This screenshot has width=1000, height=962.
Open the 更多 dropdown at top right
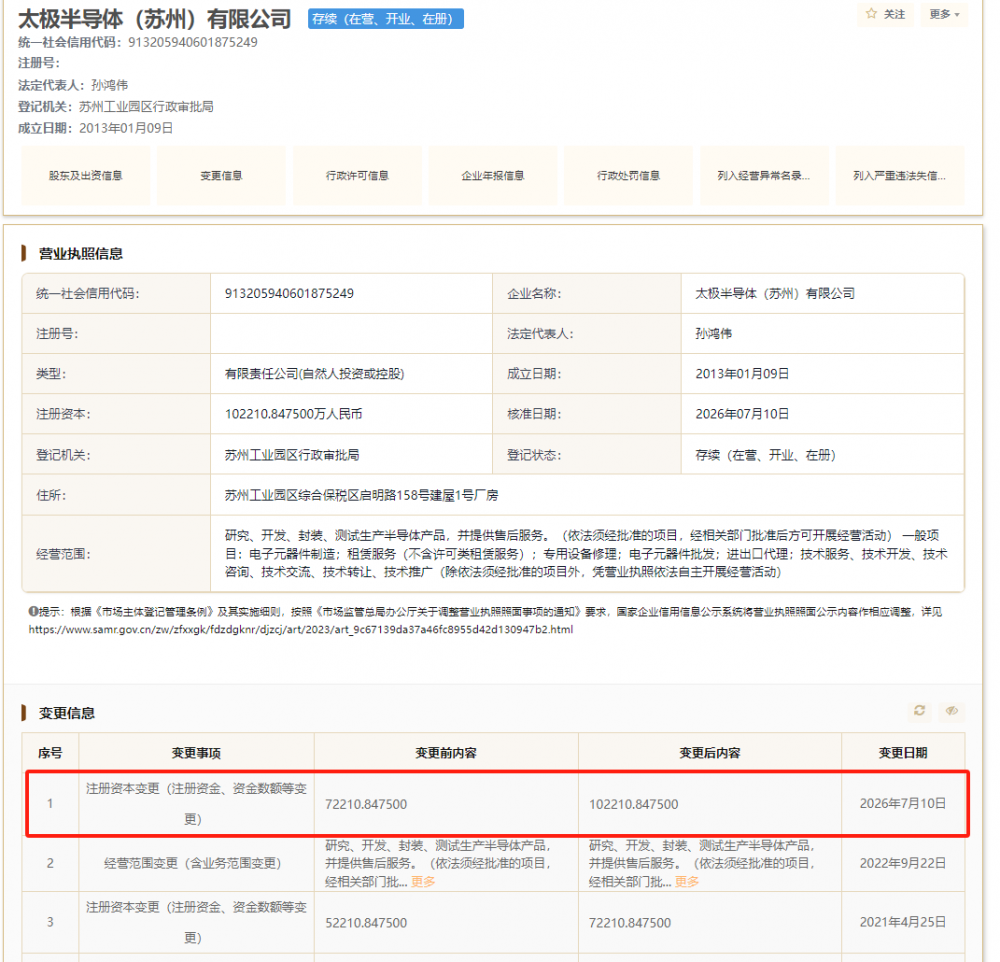click(x=944, y=14)
